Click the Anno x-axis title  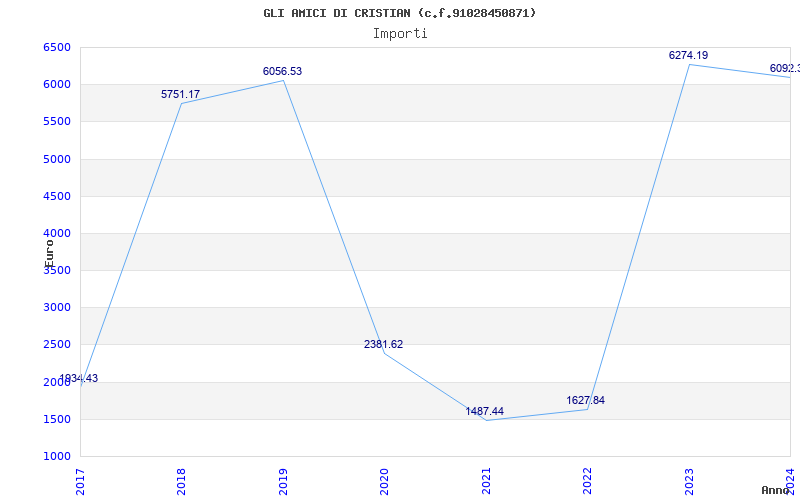point(775,490)
